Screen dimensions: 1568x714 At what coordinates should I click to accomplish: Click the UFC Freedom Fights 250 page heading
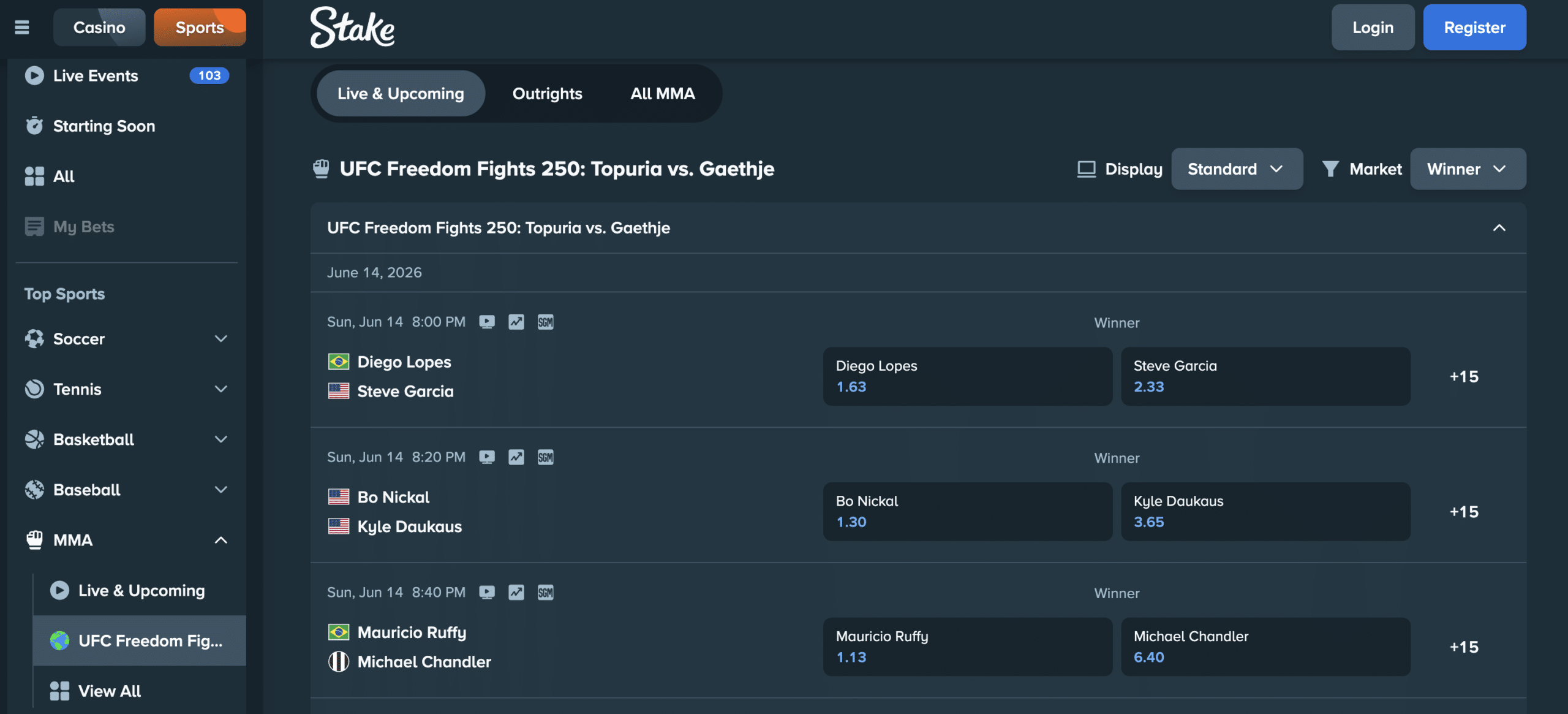(x=557, y=169)
